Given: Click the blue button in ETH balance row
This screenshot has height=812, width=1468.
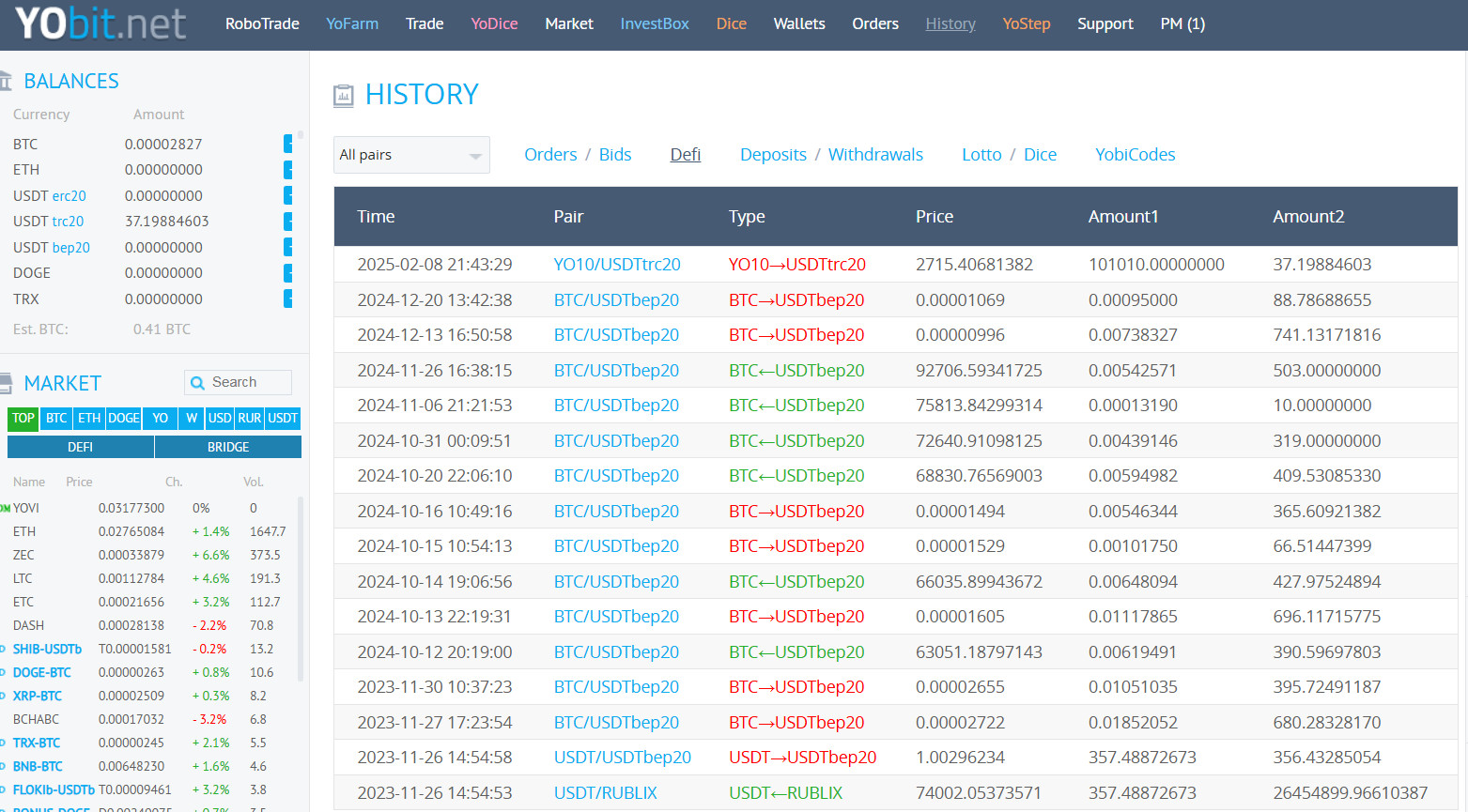Looking at the screenshot, I should tap(288, 170).
